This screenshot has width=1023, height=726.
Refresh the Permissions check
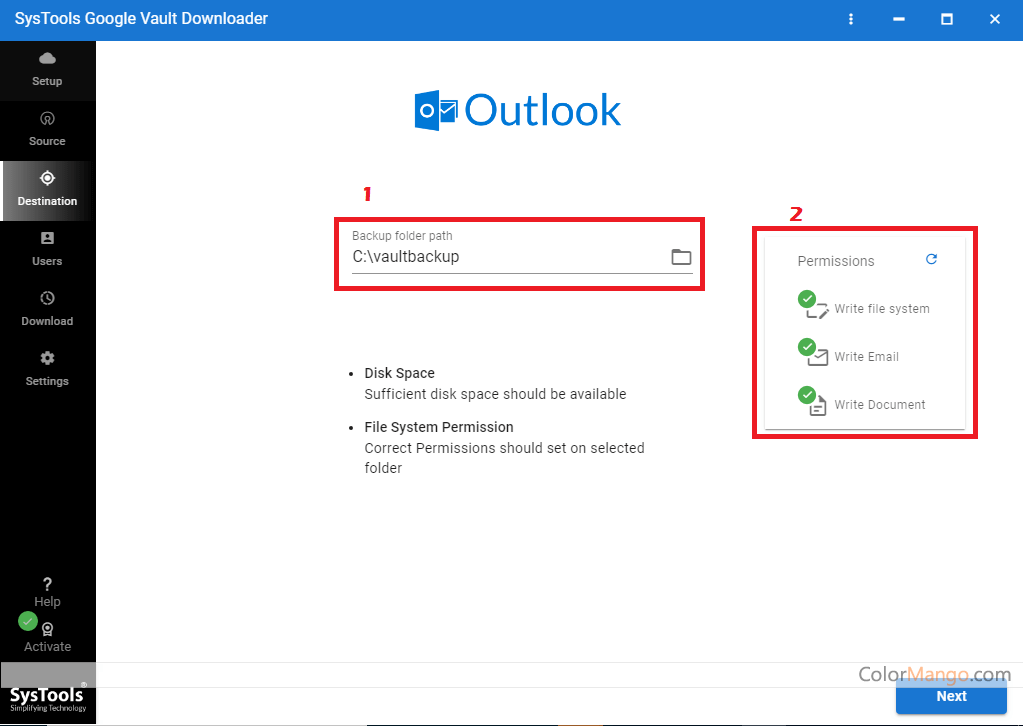[x=931, y=259]
